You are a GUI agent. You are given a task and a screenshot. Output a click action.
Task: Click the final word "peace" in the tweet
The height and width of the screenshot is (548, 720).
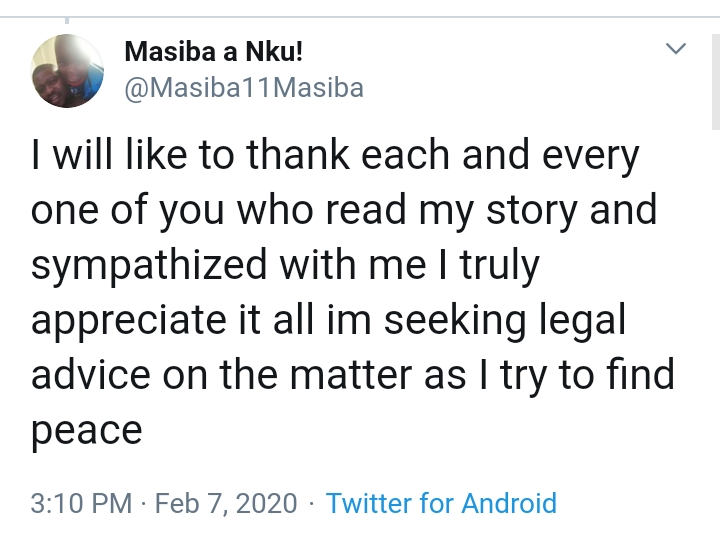(x=87, y=431)
